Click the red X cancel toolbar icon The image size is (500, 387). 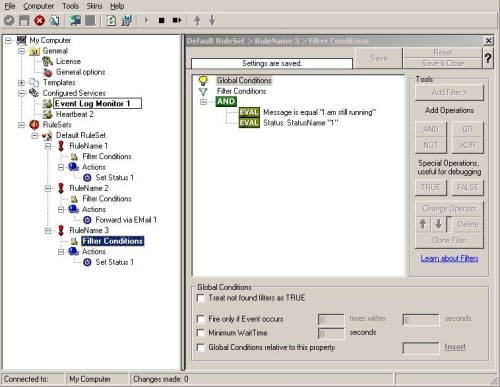(39, 21)
